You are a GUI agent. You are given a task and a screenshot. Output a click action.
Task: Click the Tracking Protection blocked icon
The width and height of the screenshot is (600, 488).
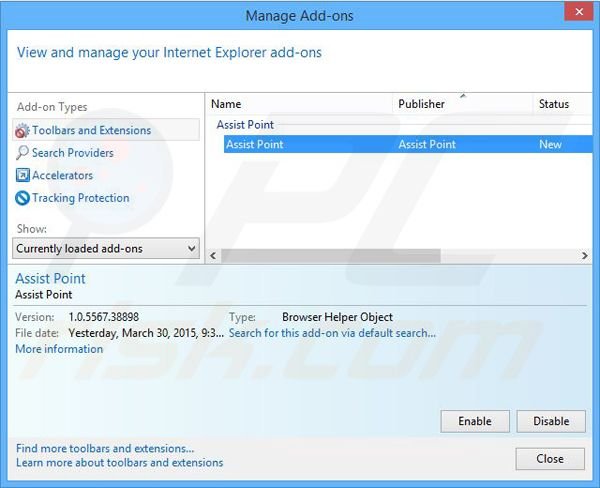click(x=22, y=198)
